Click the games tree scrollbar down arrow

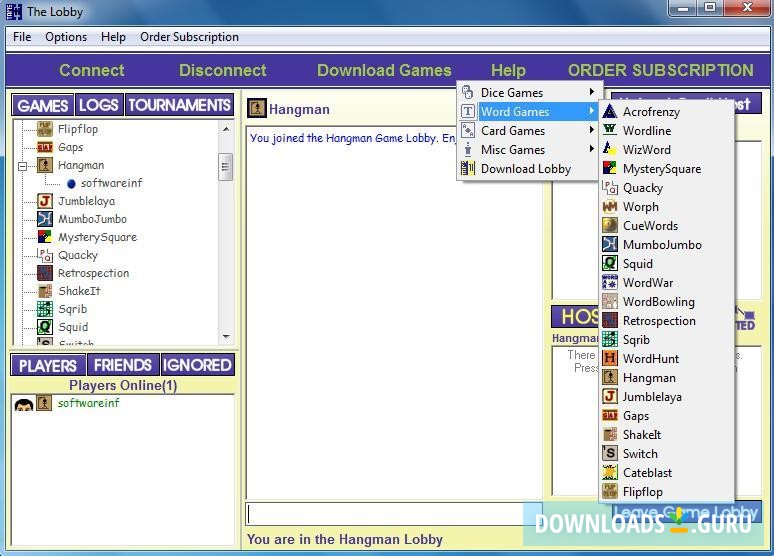pos(226,337)
